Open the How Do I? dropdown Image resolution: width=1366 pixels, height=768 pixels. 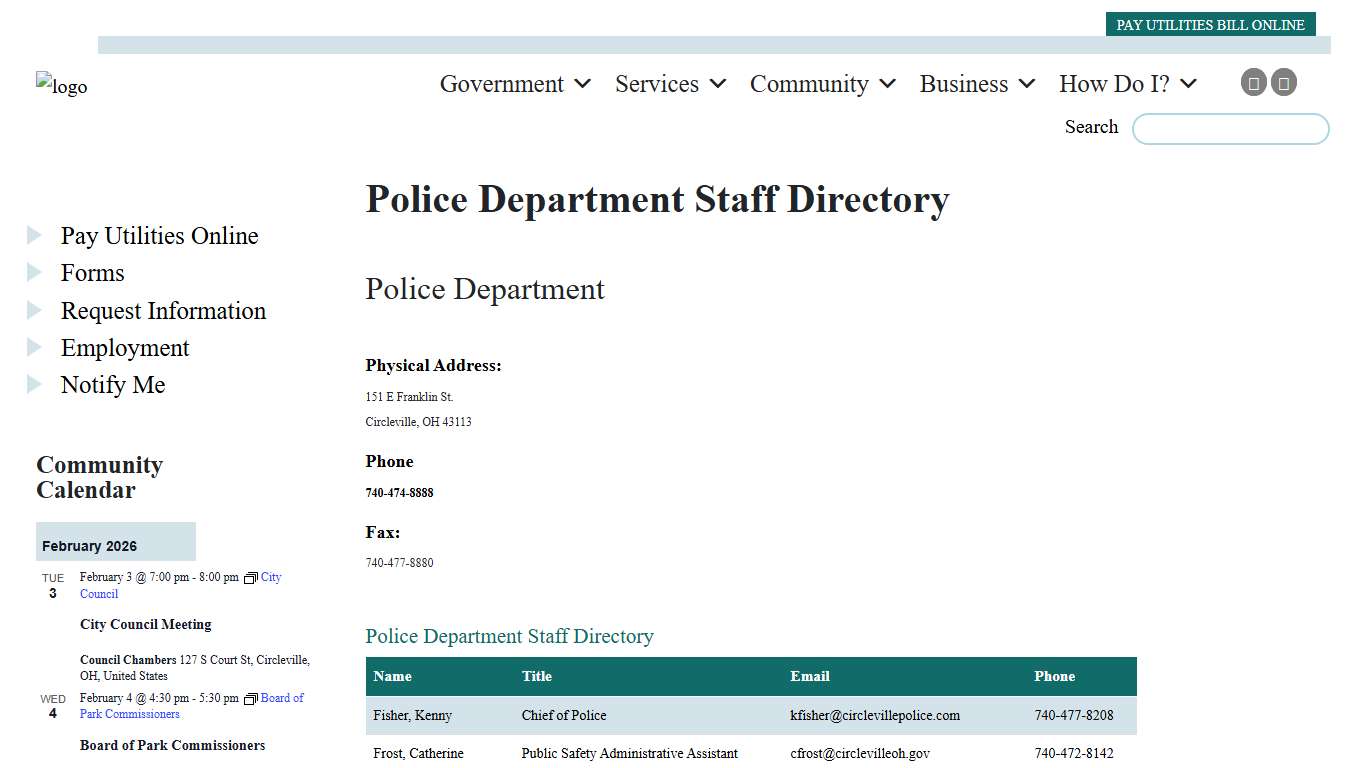[1116, 84]
